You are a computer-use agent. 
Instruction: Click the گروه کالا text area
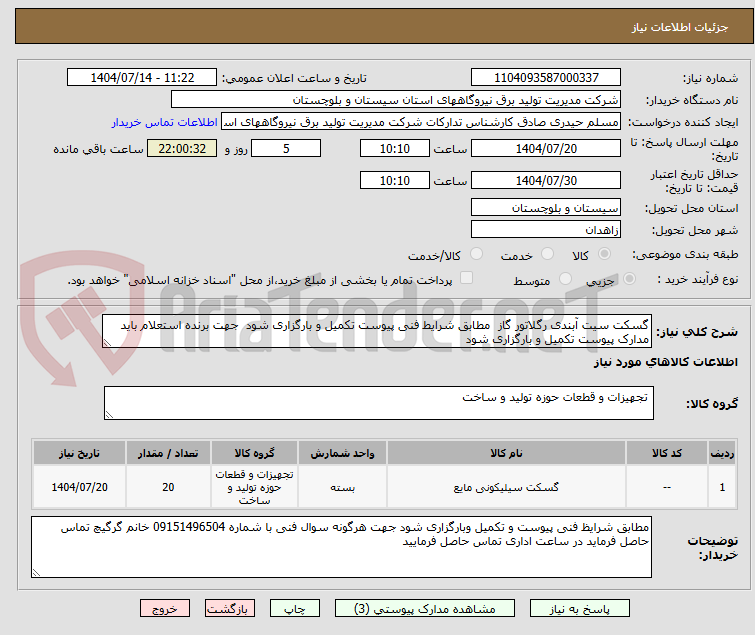point(379,403)
